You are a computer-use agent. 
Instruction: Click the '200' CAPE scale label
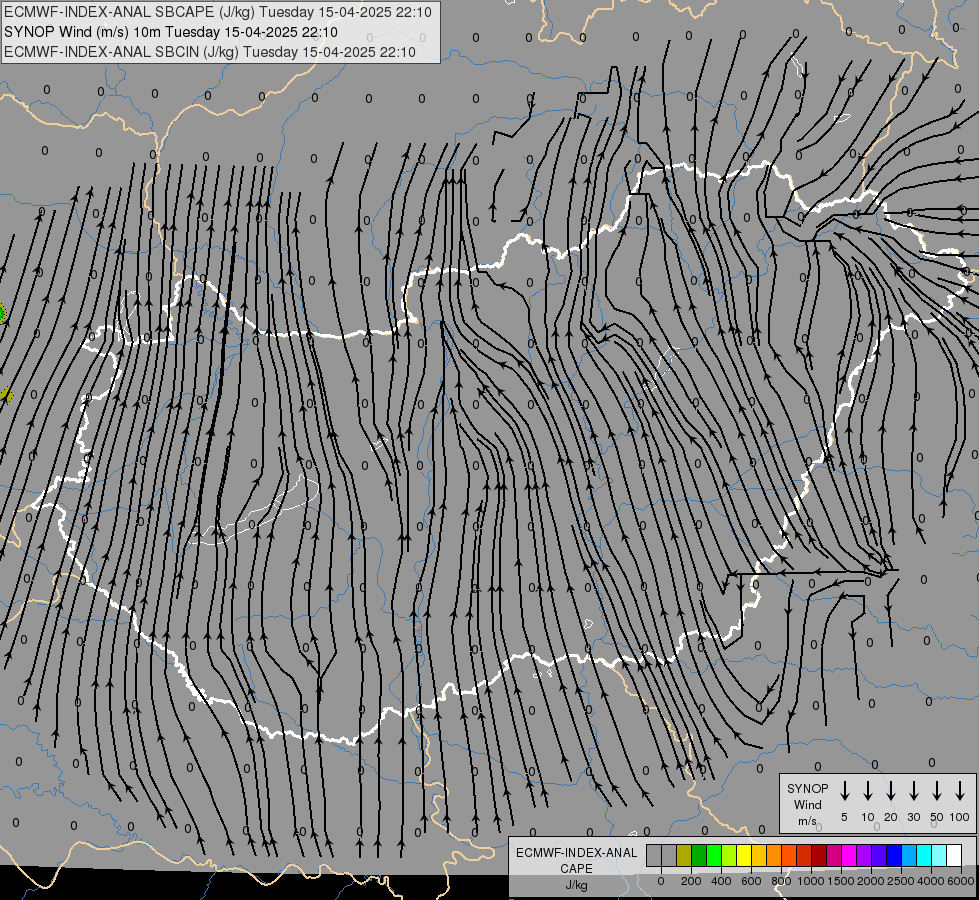coord(691,881)
